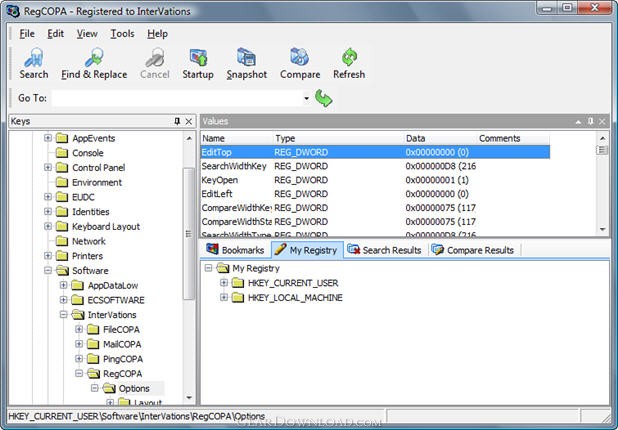This screenshot has height=430, width=618.
Task: Open the Tools menu
Action: 122,33
